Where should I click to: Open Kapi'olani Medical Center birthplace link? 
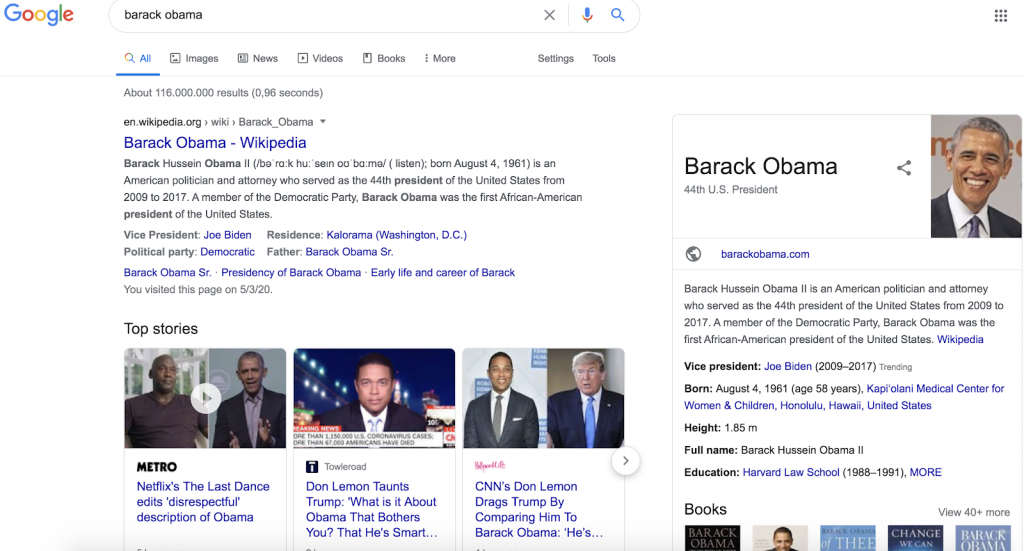(x=844, y=397)
